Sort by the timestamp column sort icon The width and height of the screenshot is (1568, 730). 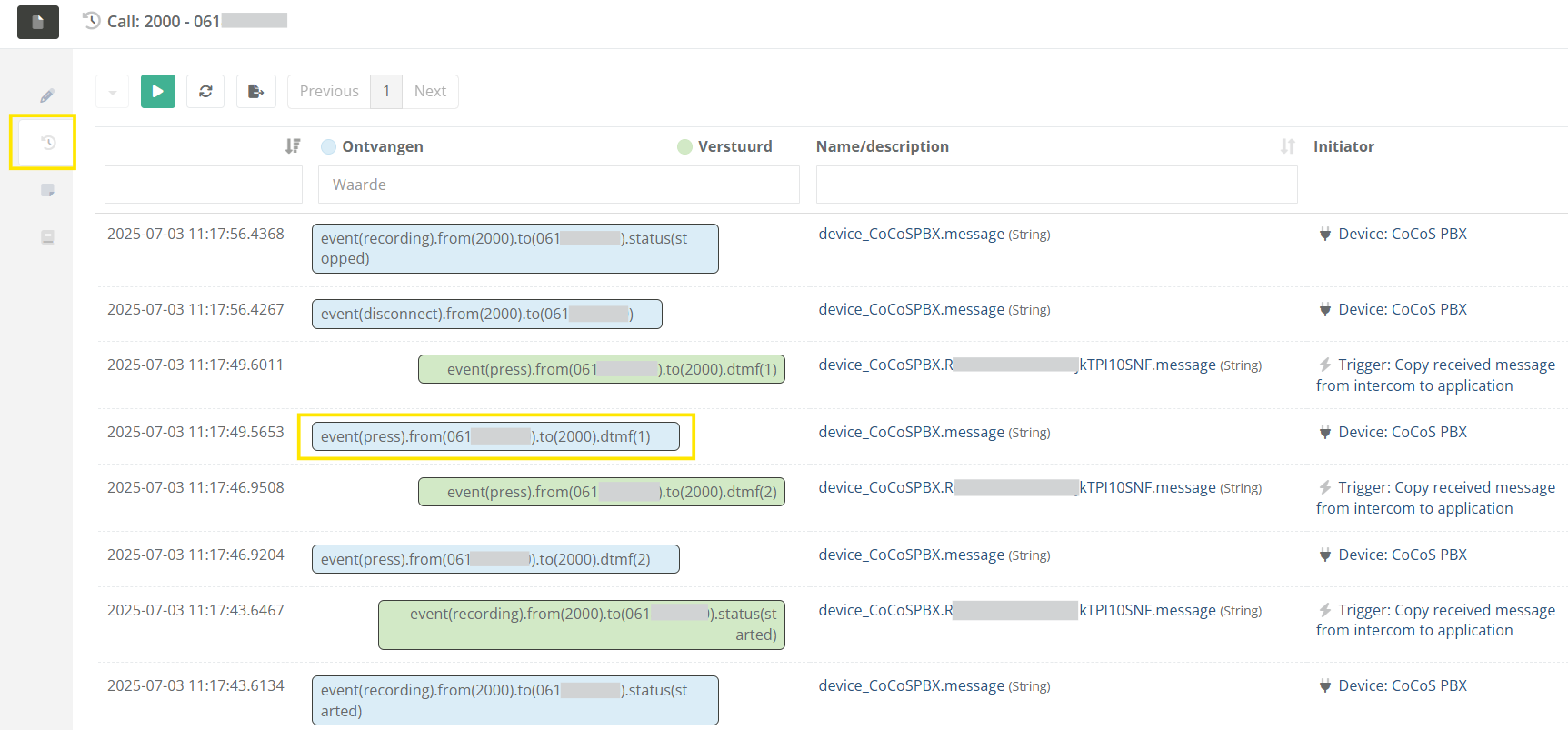tap(292, 146)
